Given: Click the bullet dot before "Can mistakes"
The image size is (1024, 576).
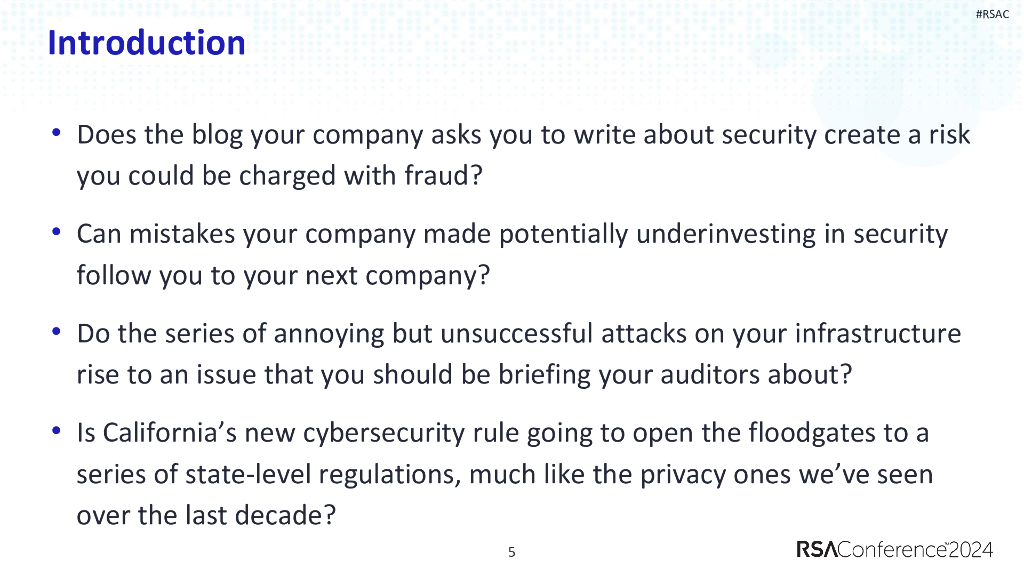Looking at the screenshot, I should 56,233.
